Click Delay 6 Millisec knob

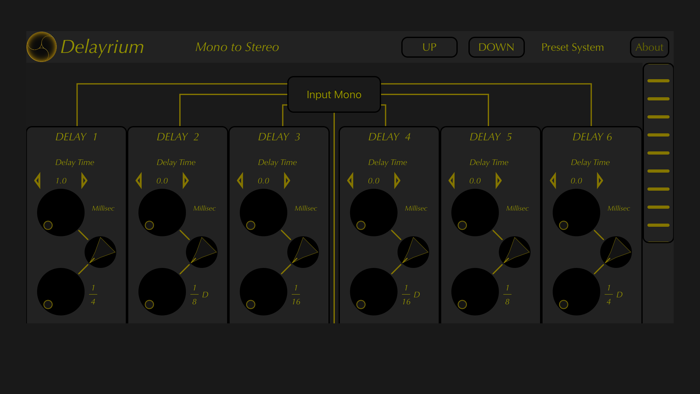[x=576, y=212]
